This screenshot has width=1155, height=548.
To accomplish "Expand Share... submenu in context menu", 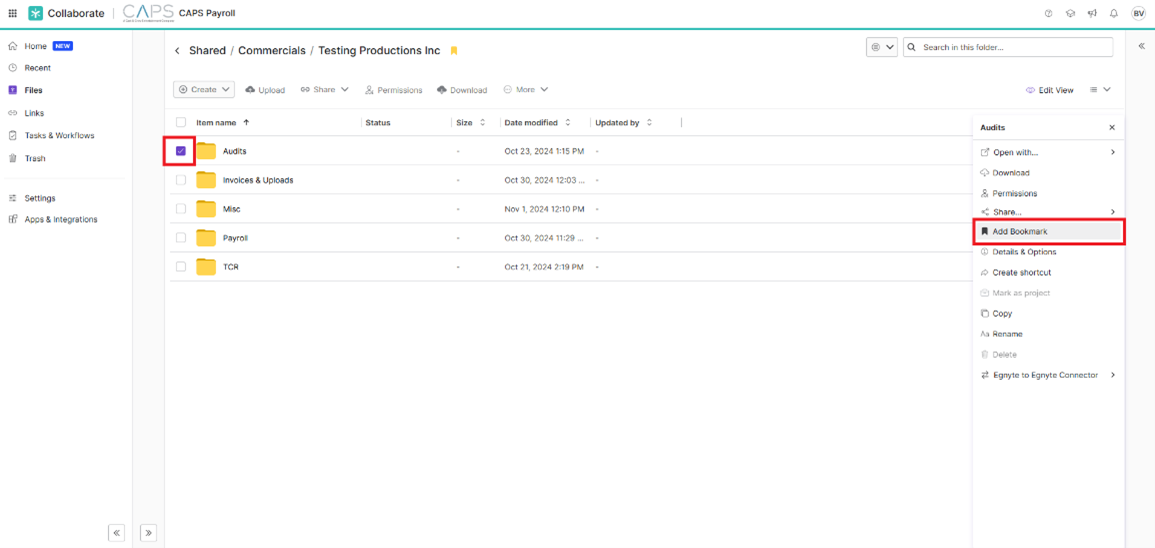I will (x=1048, y=212).
